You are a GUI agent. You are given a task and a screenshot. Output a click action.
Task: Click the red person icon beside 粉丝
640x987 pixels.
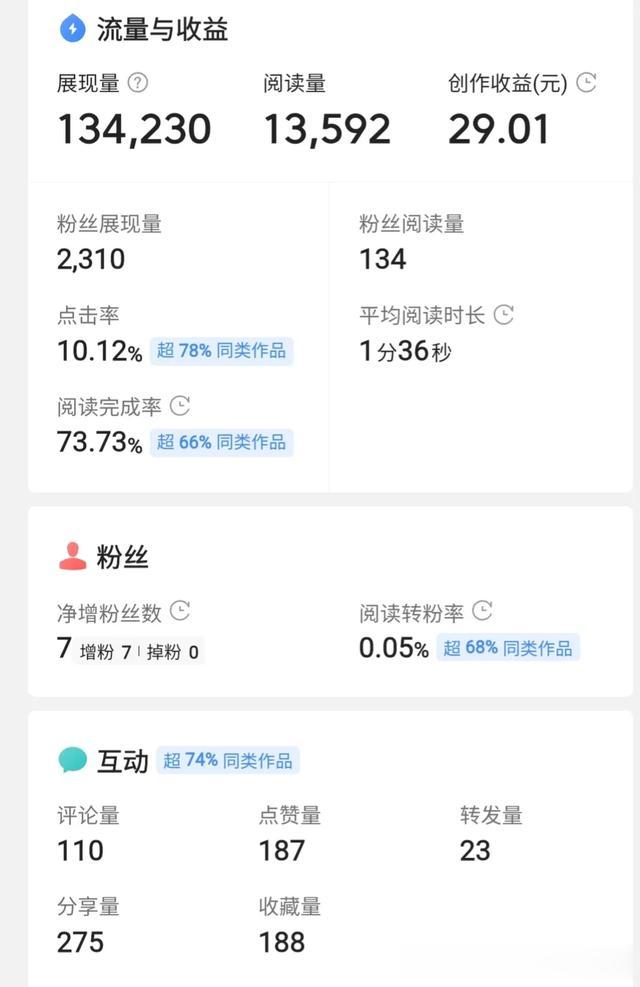73,557
